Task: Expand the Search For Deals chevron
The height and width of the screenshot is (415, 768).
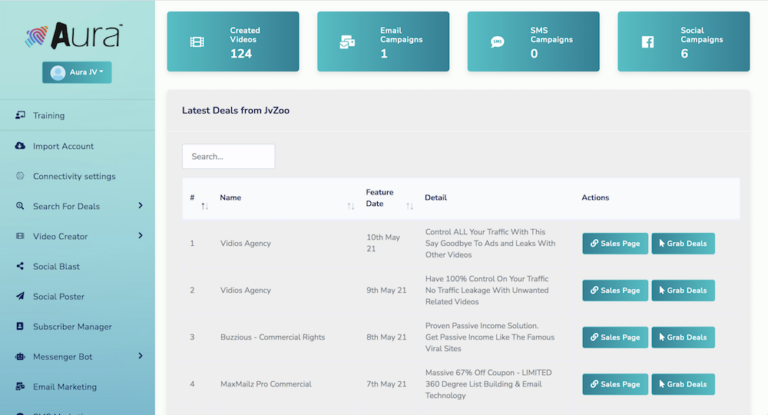Action: coord(141,205)
